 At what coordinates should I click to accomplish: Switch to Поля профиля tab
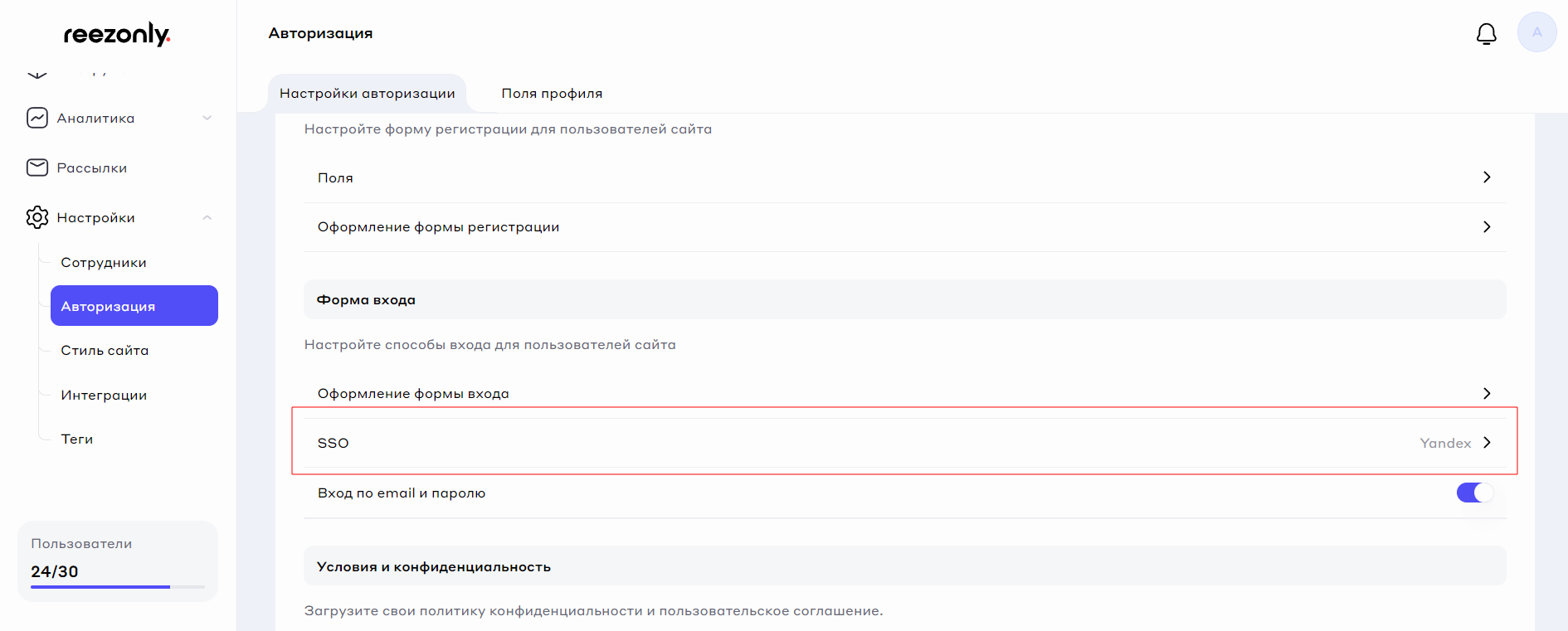(x=552, y=94)
